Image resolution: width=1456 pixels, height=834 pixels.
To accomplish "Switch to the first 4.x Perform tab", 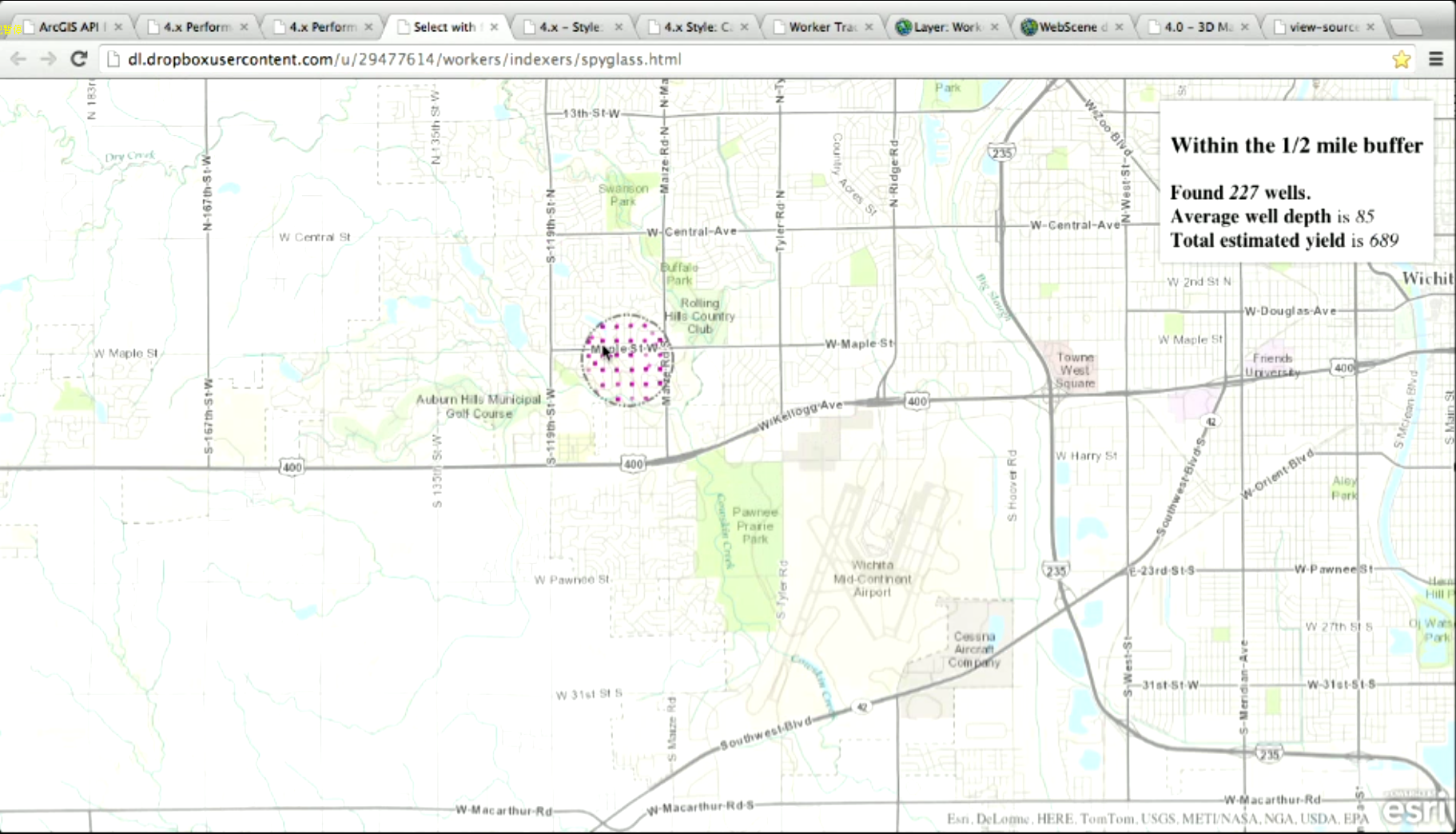I will [197, 26].
